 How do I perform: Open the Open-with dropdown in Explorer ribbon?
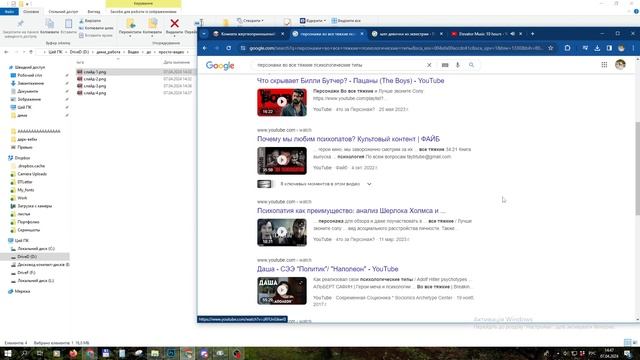tap(313, 20)
